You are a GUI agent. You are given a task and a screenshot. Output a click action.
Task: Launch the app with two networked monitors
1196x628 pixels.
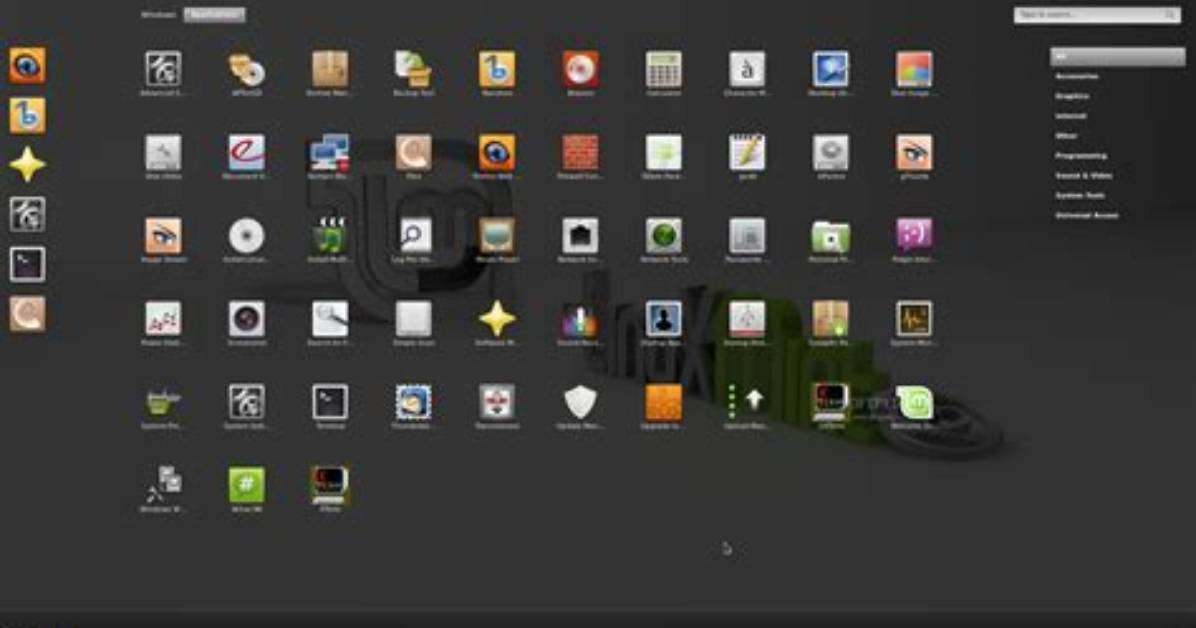[x=330, y=153]
